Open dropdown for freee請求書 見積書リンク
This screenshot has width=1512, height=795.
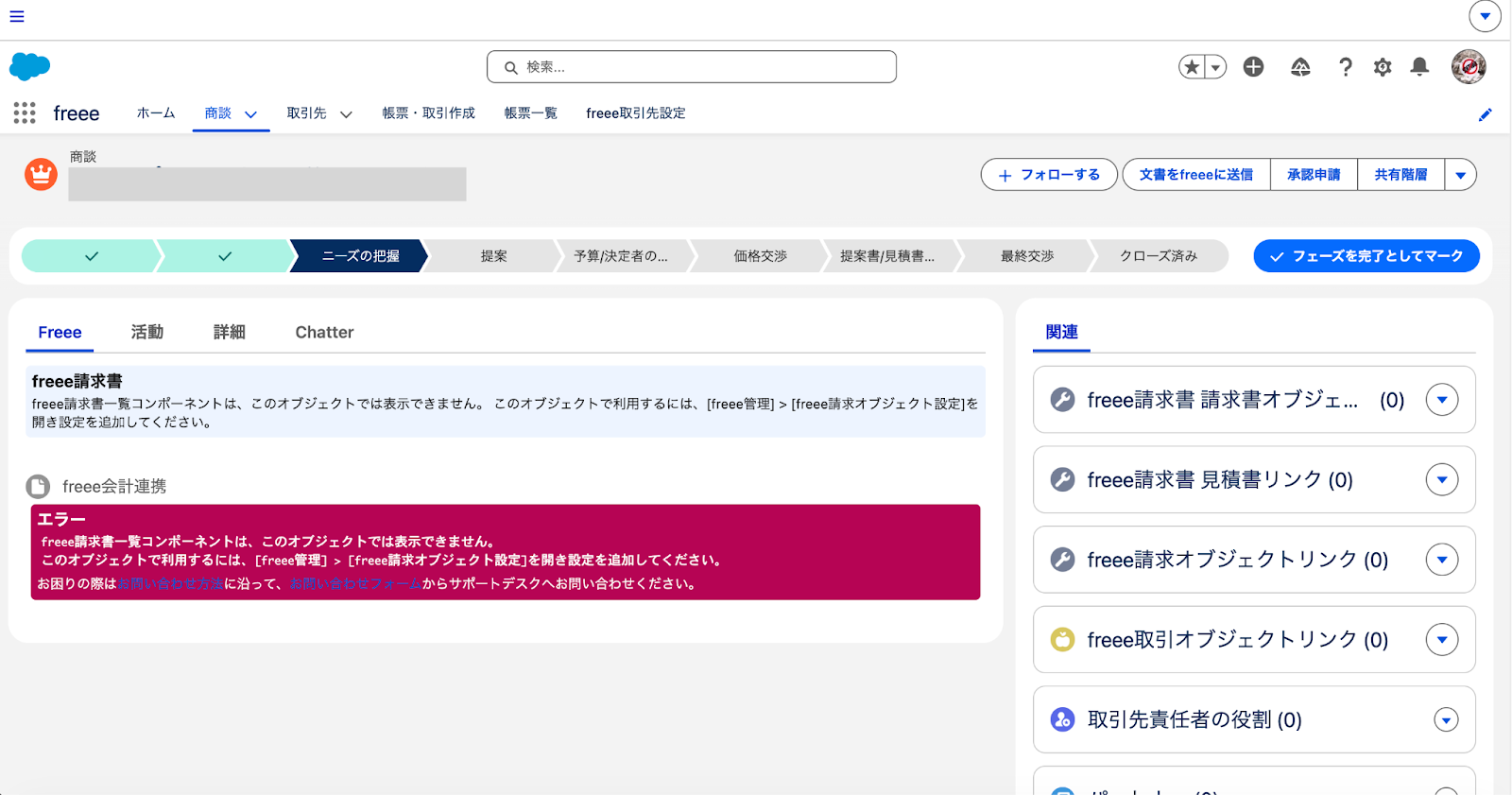point(1442,479)
